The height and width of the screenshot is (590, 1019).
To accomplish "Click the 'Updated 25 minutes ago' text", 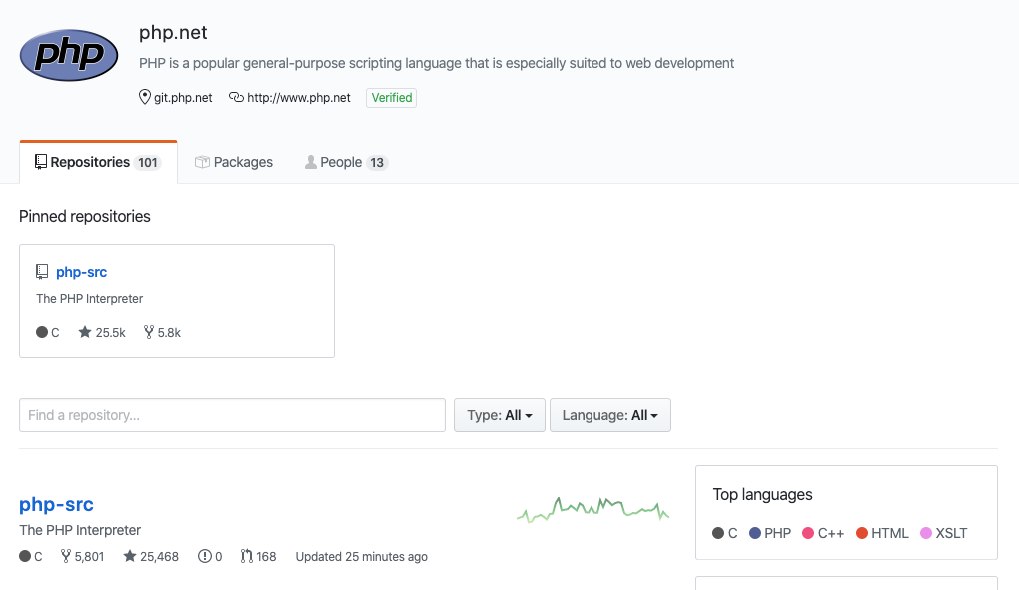I will coord(361,556).
